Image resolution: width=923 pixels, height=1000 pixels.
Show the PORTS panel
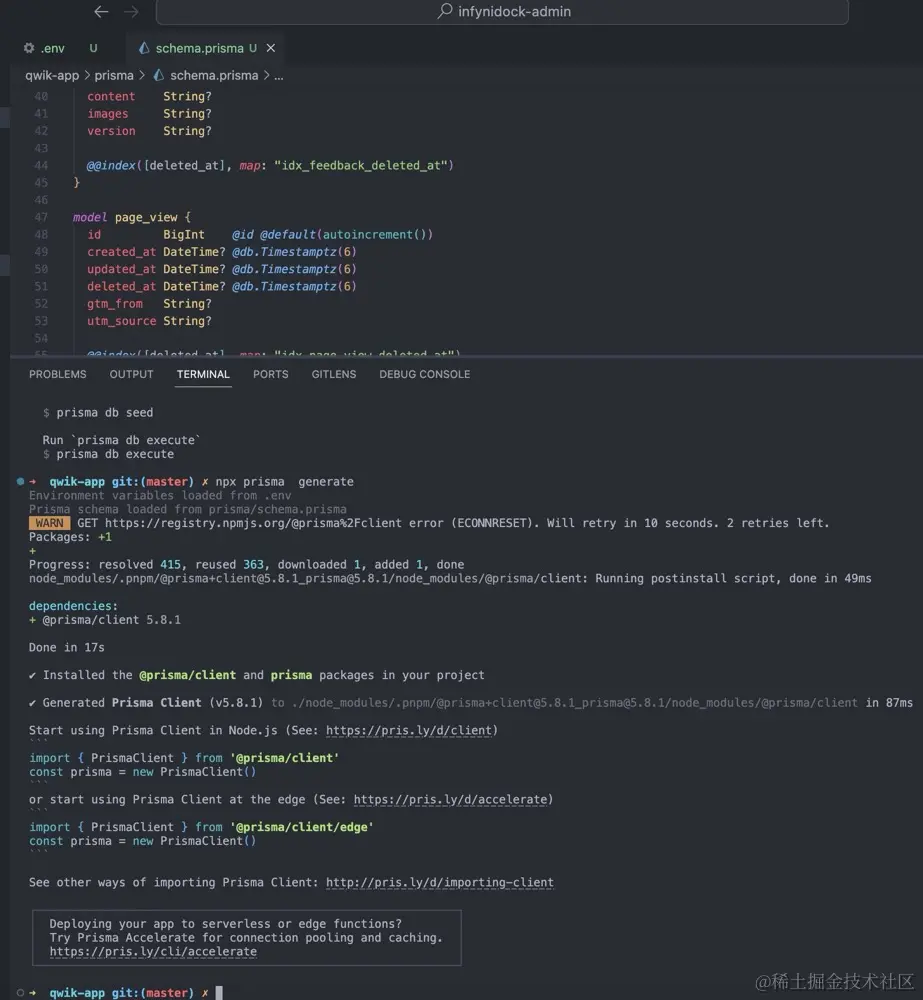coord(270,374)
